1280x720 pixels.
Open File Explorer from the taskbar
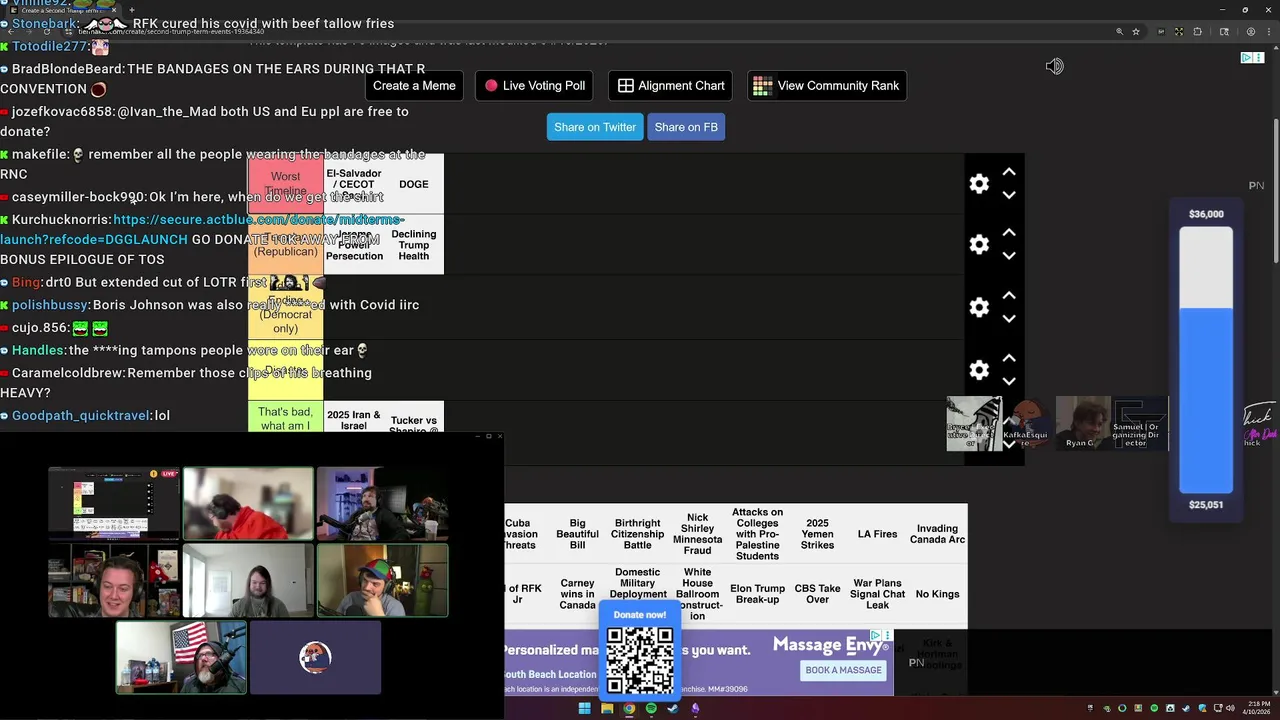607,709
